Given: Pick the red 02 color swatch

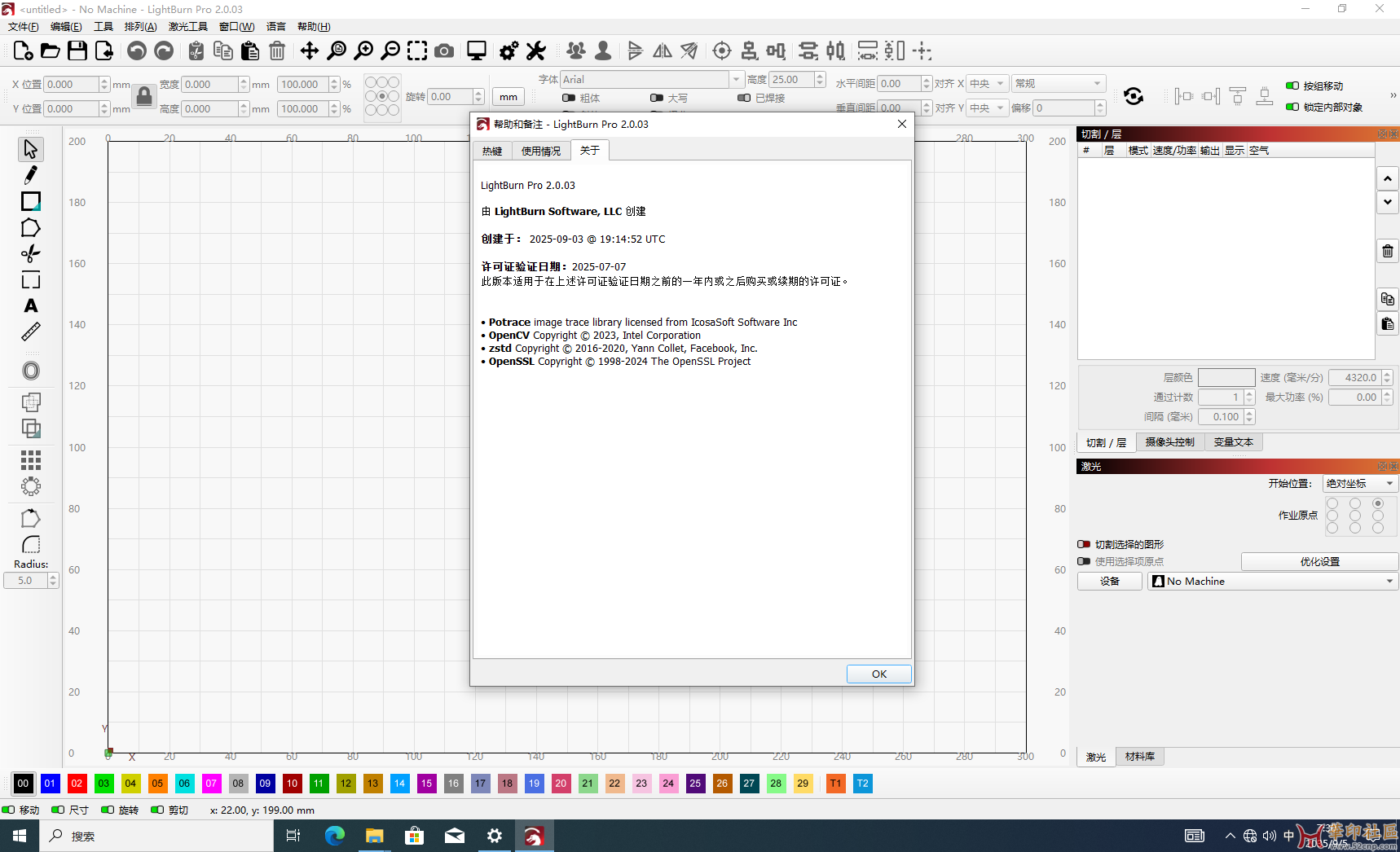Looking at the screenshot, I should [77, 784].
